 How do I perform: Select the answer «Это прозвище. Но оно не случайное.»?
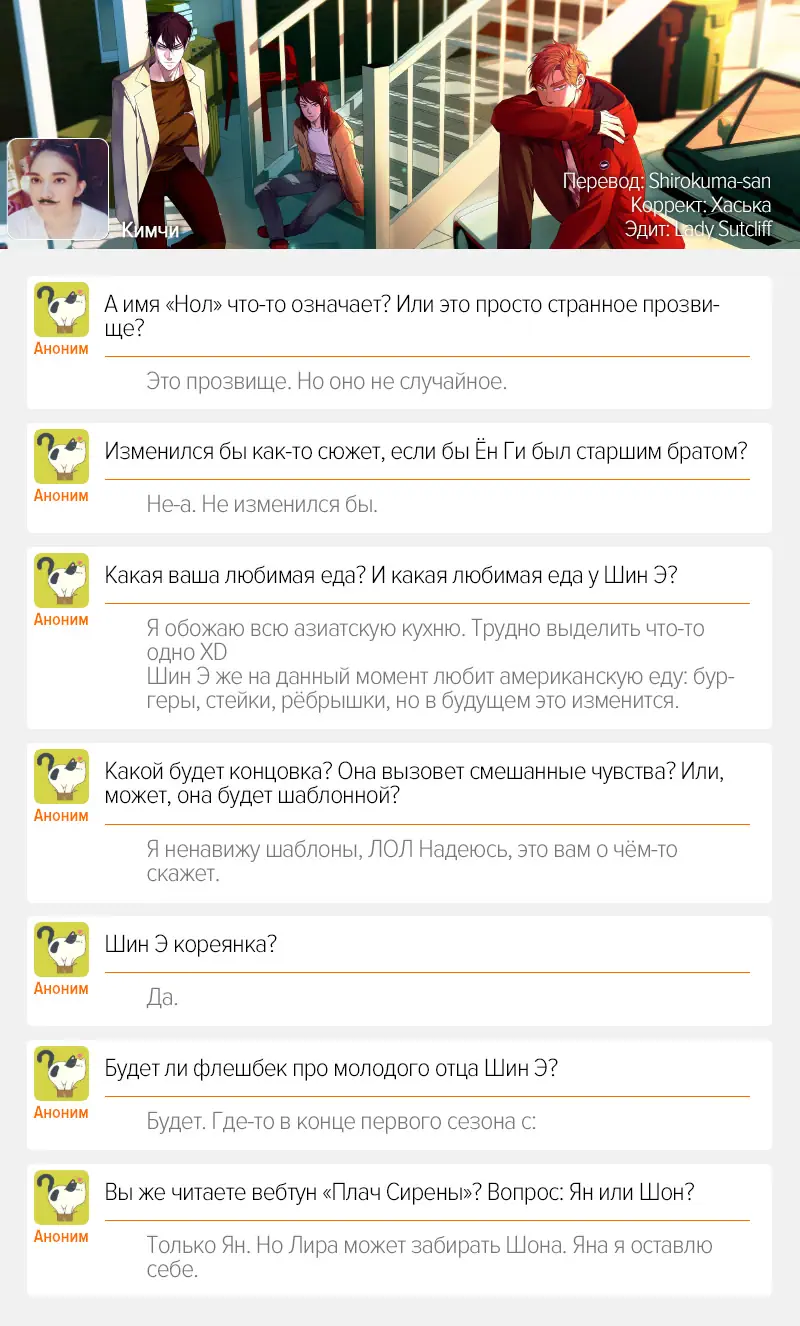click(x=326, y=381)
